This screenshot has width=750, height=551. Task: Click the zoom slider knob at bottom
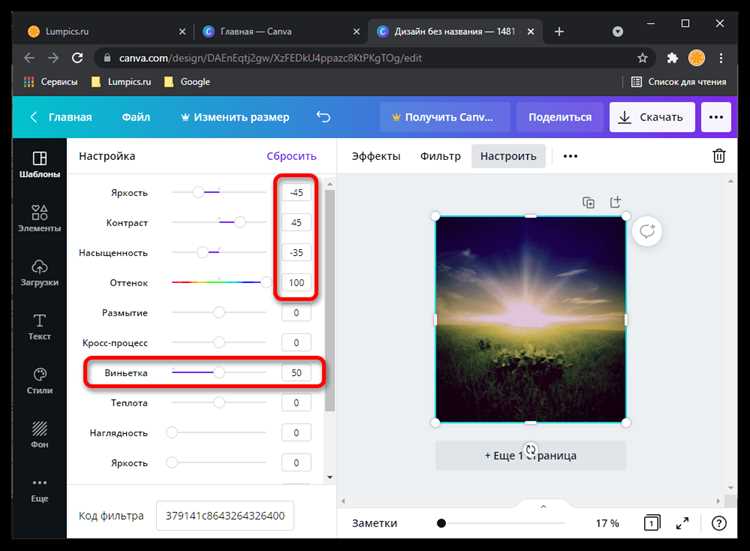click(441, 523)
